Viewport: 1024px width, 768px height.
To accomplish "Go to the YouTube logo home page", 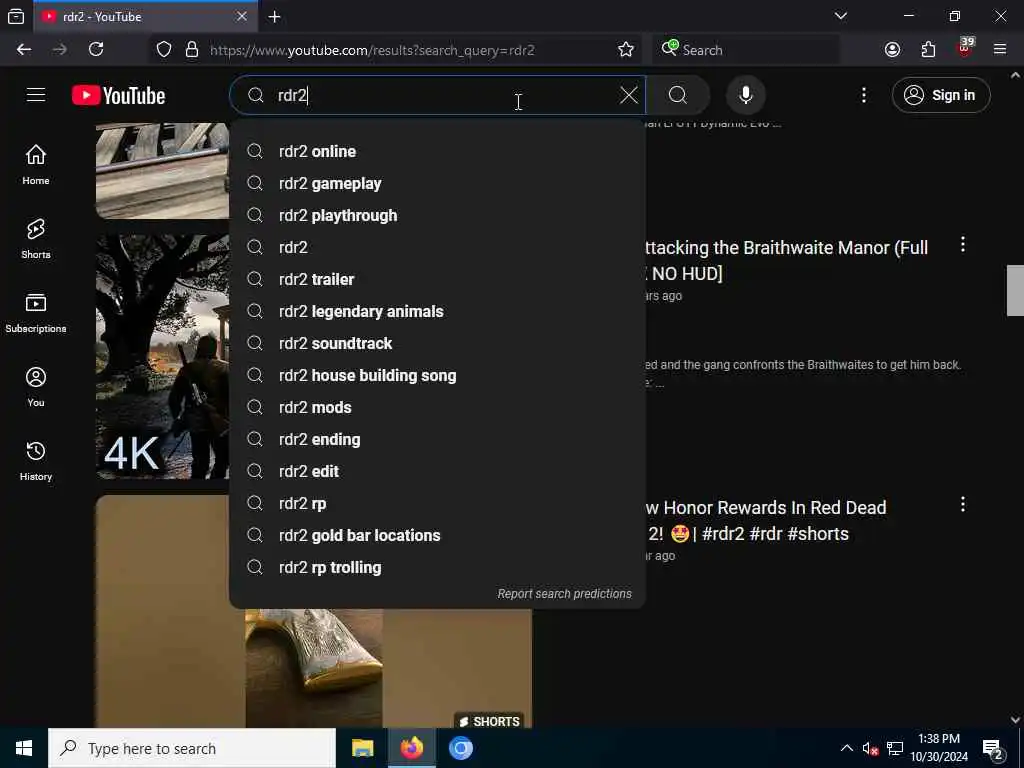I will click(x=118, y=95).
